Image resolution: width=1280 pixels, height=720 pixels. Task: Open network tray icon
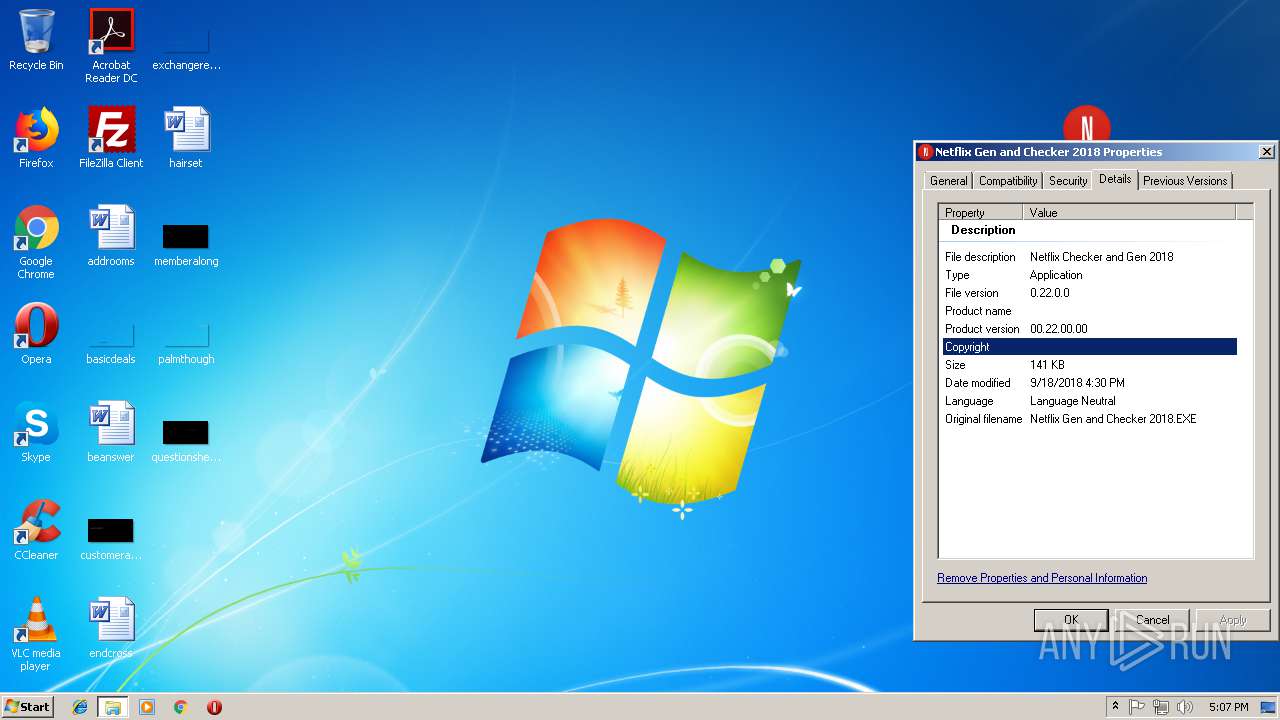click(1161, 707)
